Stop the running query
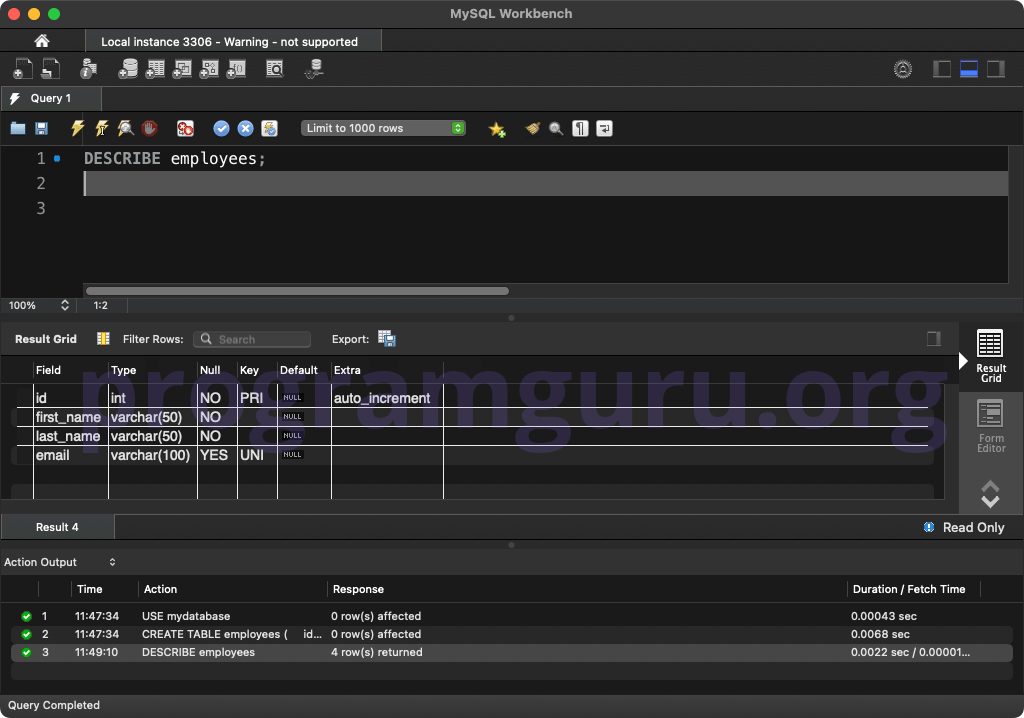Screen dimensions: 1024x718 click(149, 128)
